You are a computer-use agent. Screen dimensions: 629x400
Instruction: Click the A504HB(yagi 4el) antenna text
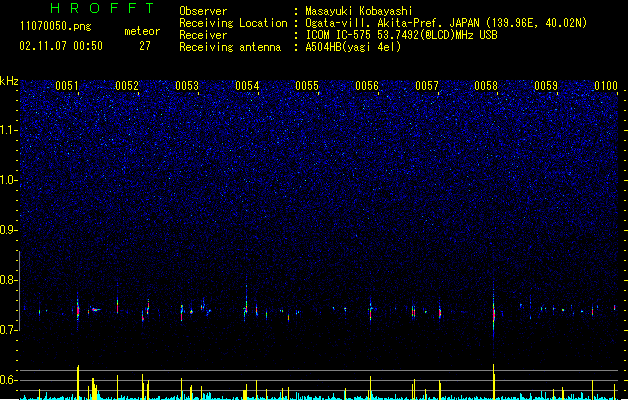pos(353,47)
